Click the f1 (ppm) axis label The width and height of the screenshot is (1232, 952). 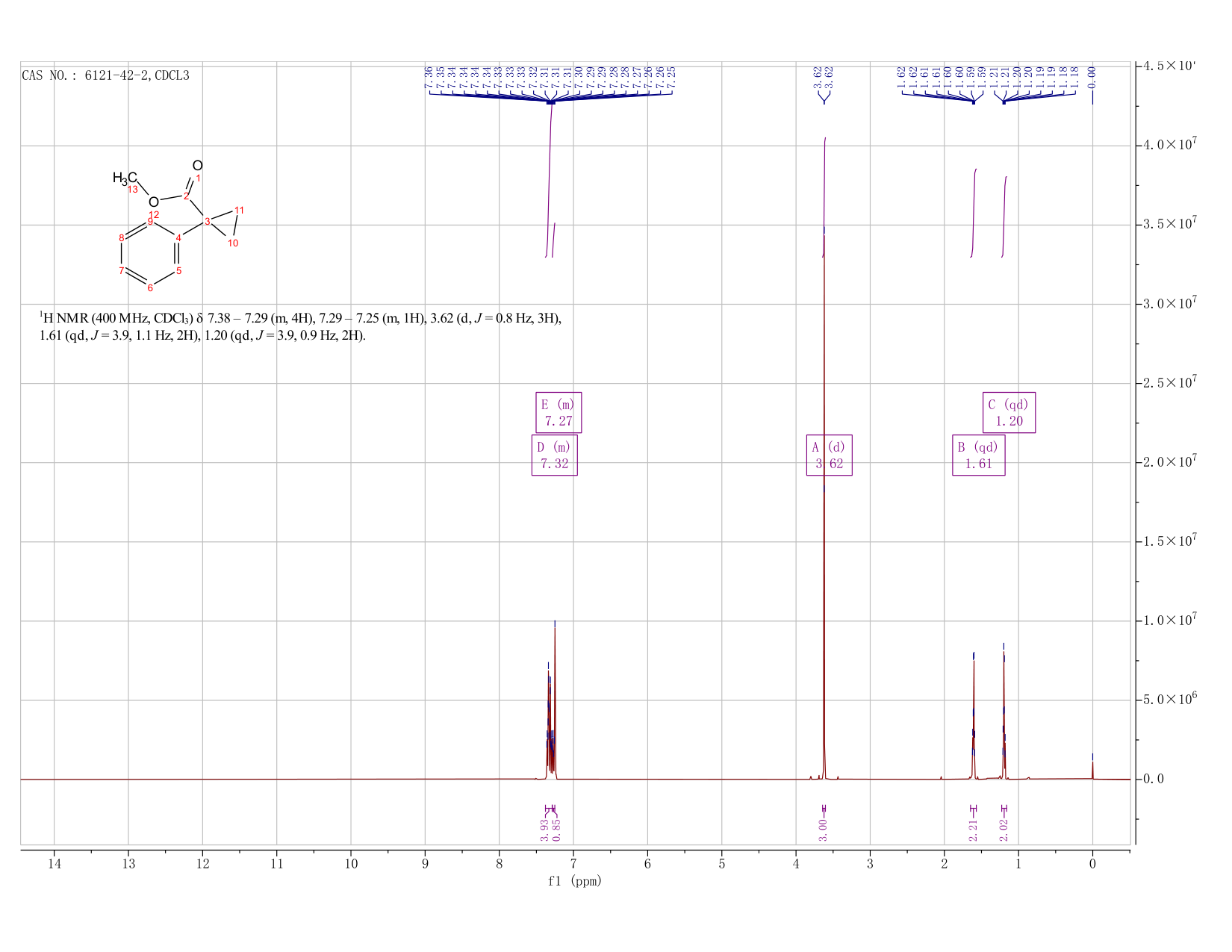click(x=574, y=881)
